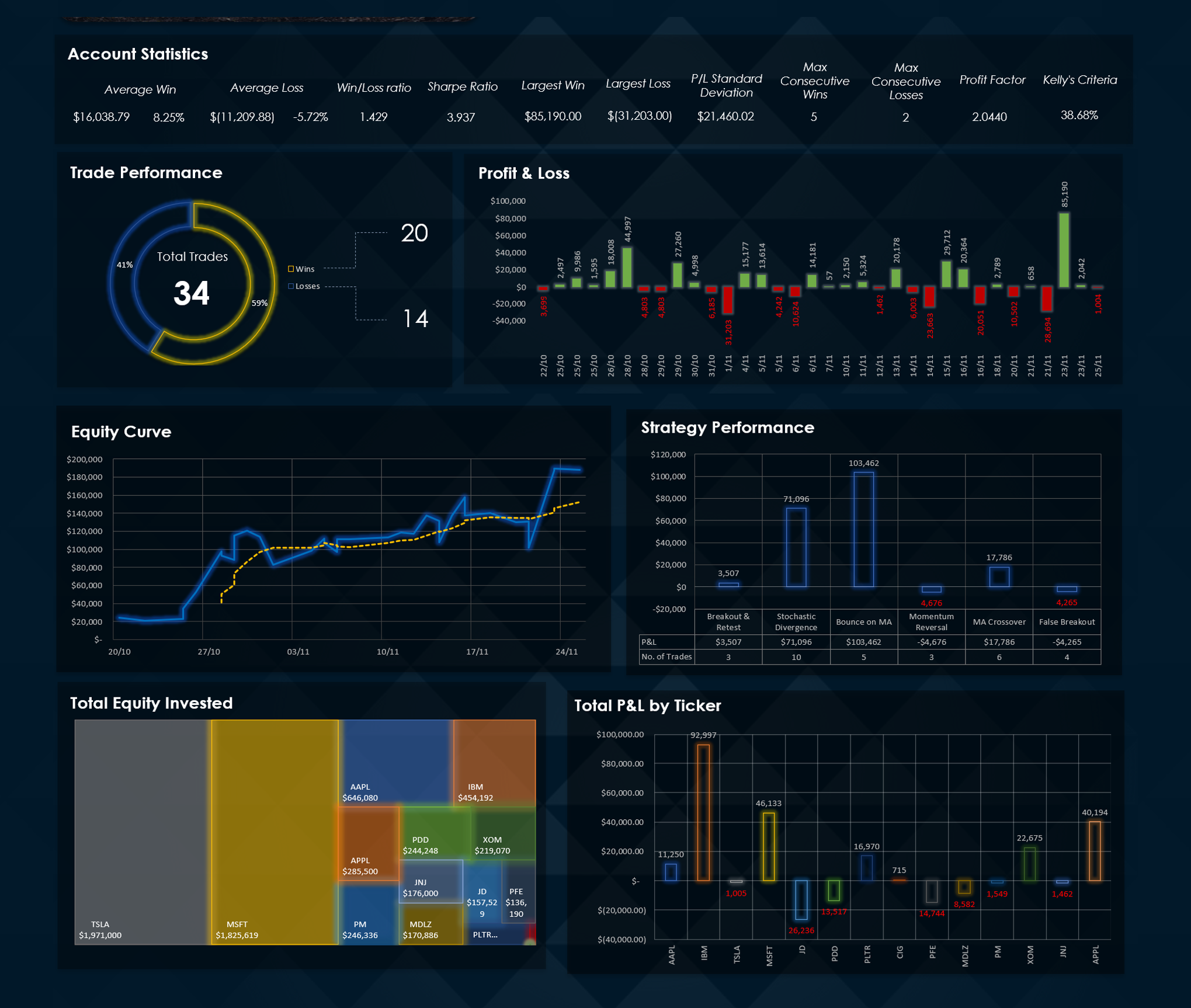The image size is (1191, 1008).
Task: Click the PM $246,336 treemap tile
Action: click(x=369, y=913)
